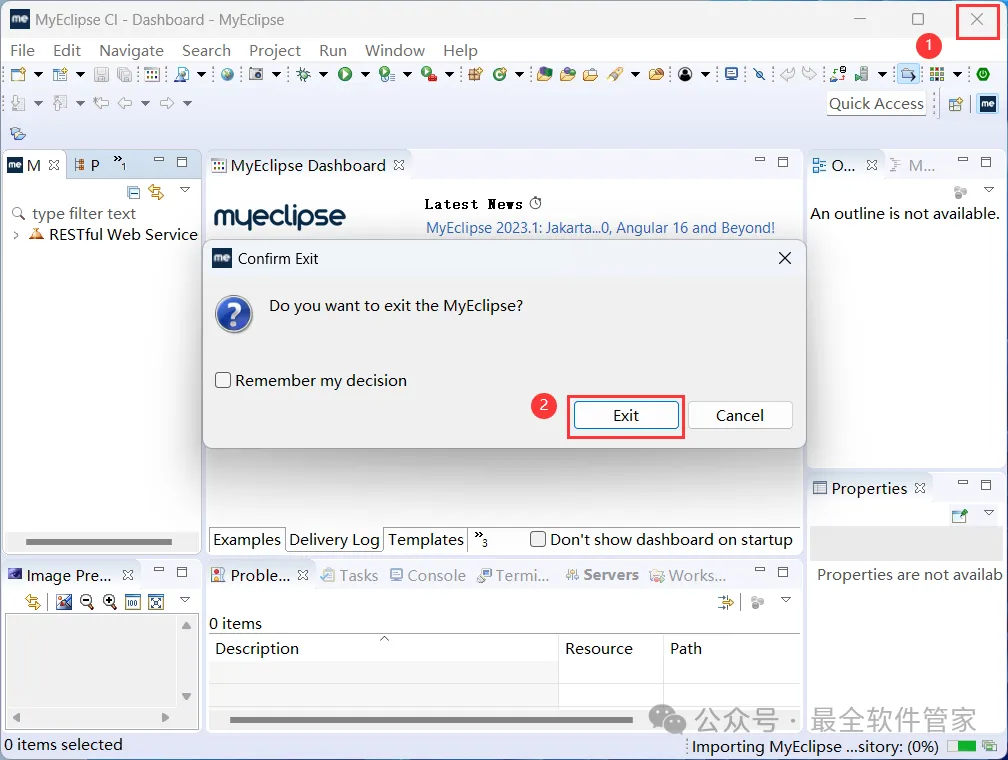Click the Exit button in Confirm Exit
This screenshot has width=1008, height=760.
tap(626, 415)
